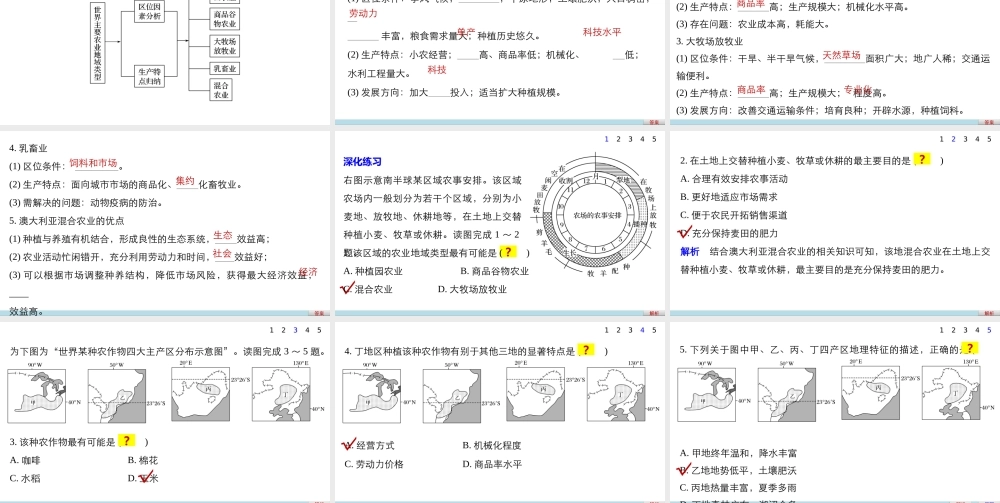Choose option B 更好地适应市场需求

(729, 197)
